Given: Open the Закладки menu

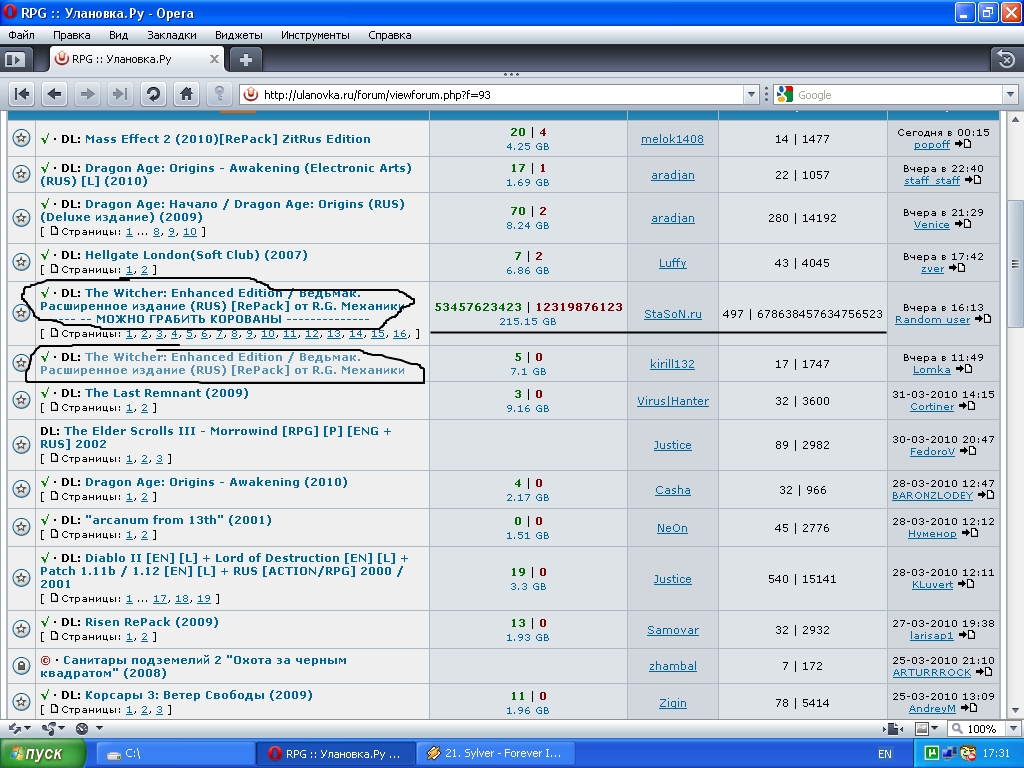Looking at the screenshot, I should [x=171, y=35].
